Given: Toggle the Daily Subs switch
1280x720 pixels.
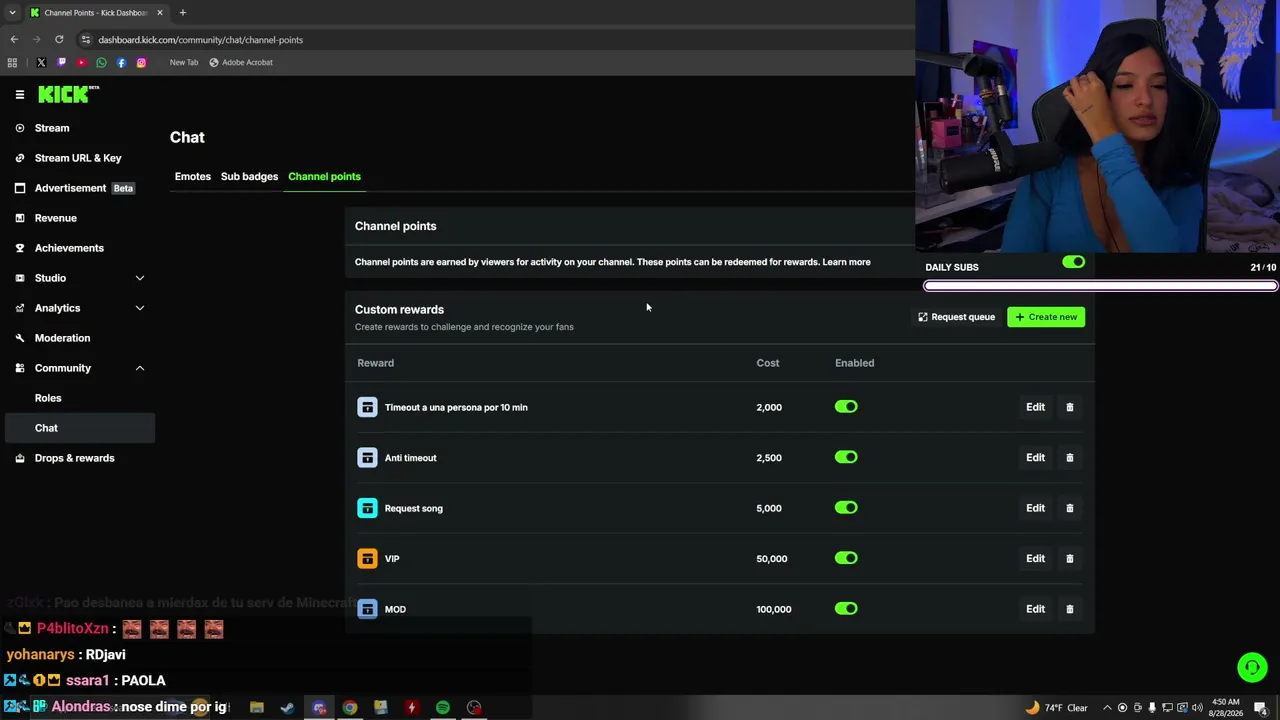Looking at the screenshot, I should pos(1073,262).
